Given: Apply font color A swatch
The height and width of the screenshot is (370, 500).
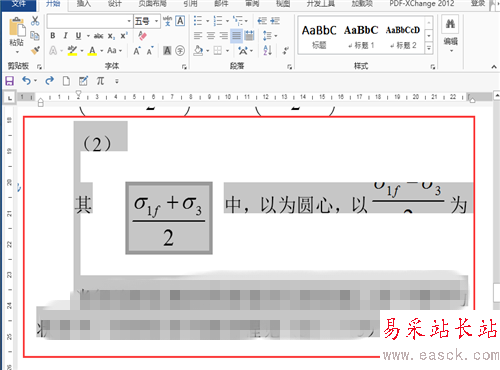Looking at the screenshot, I should pyautogui.click(x=92, y=51).
